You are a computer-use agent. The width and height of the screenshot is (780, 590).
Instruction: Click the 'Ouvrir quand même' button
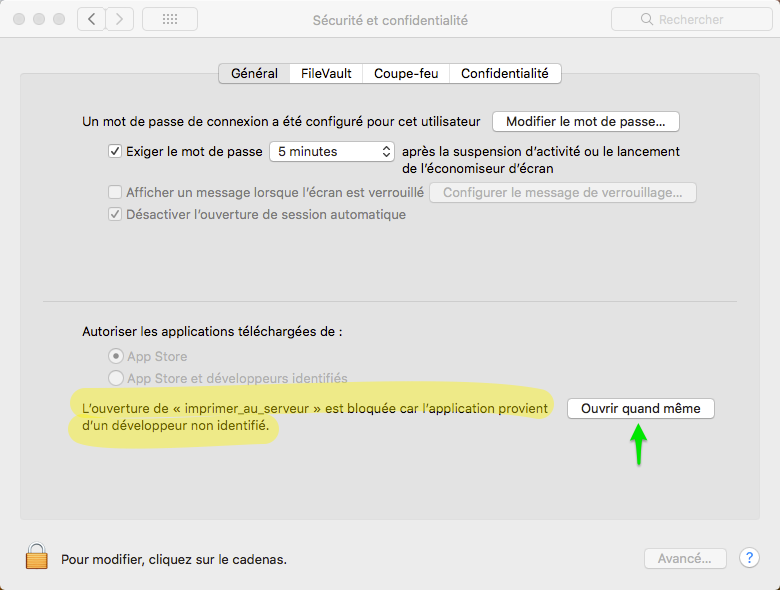click(x=640, y=409)
